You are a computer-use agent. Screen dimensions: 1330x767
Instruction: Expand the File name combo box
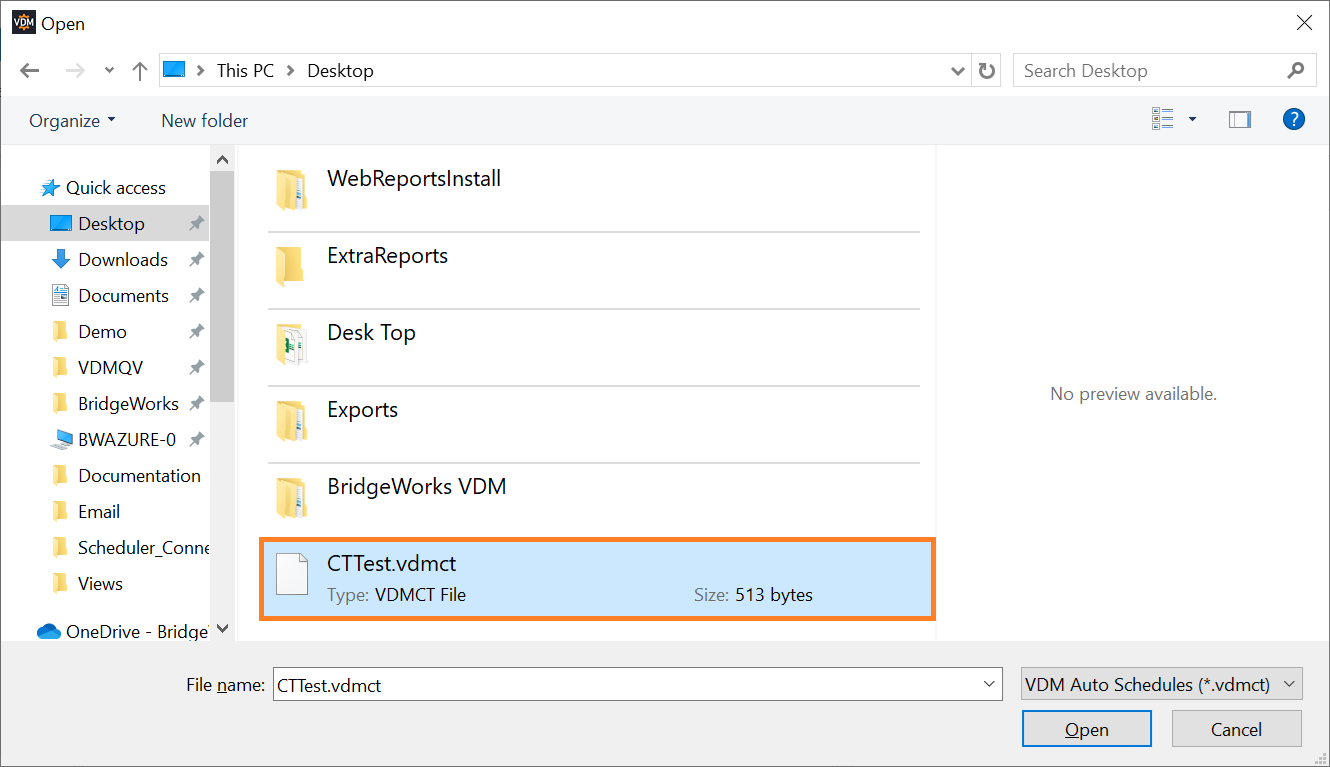tap(988, 684)
